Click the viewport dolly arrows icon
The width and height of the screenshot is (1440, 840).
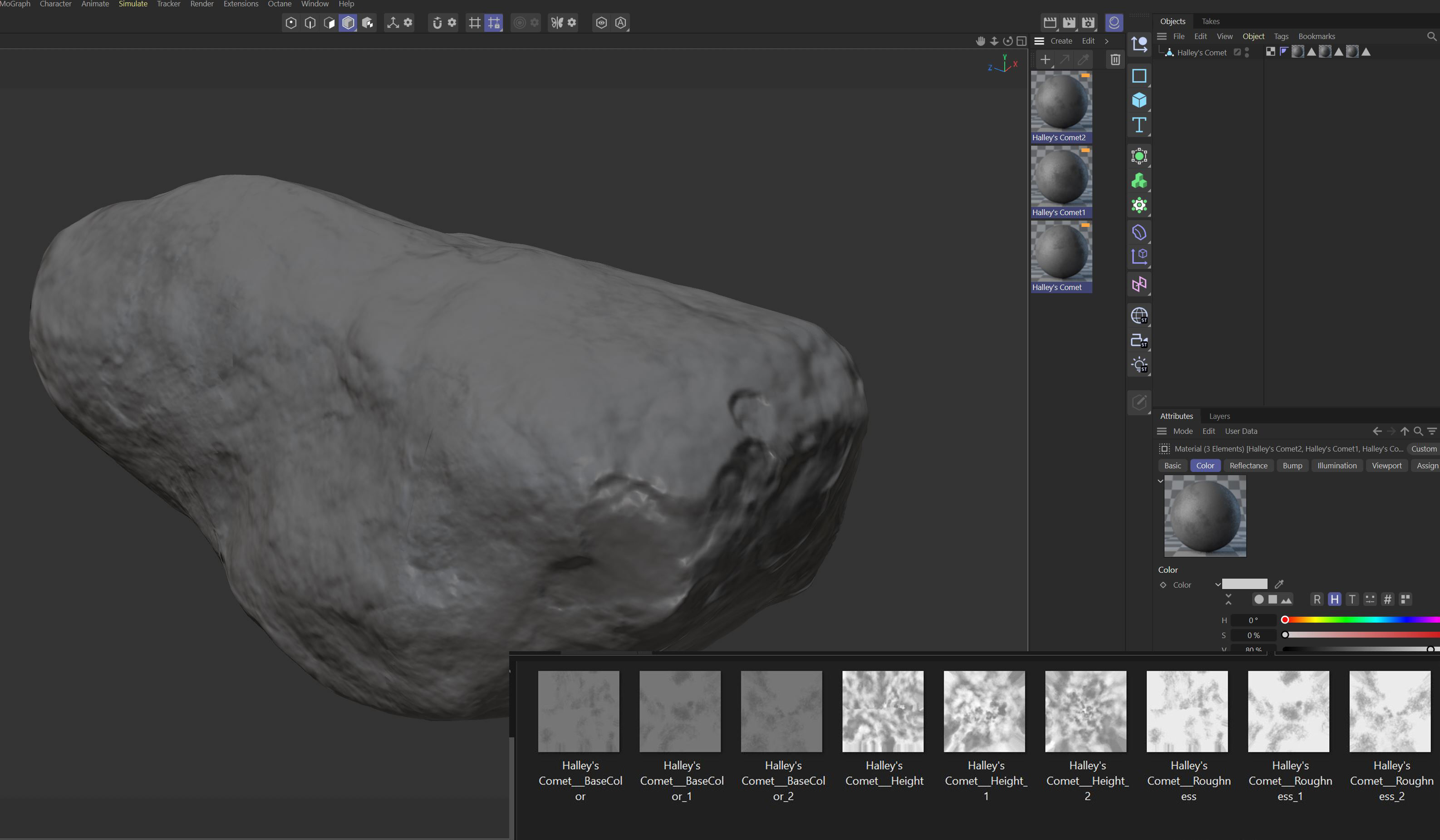[994, 41]
